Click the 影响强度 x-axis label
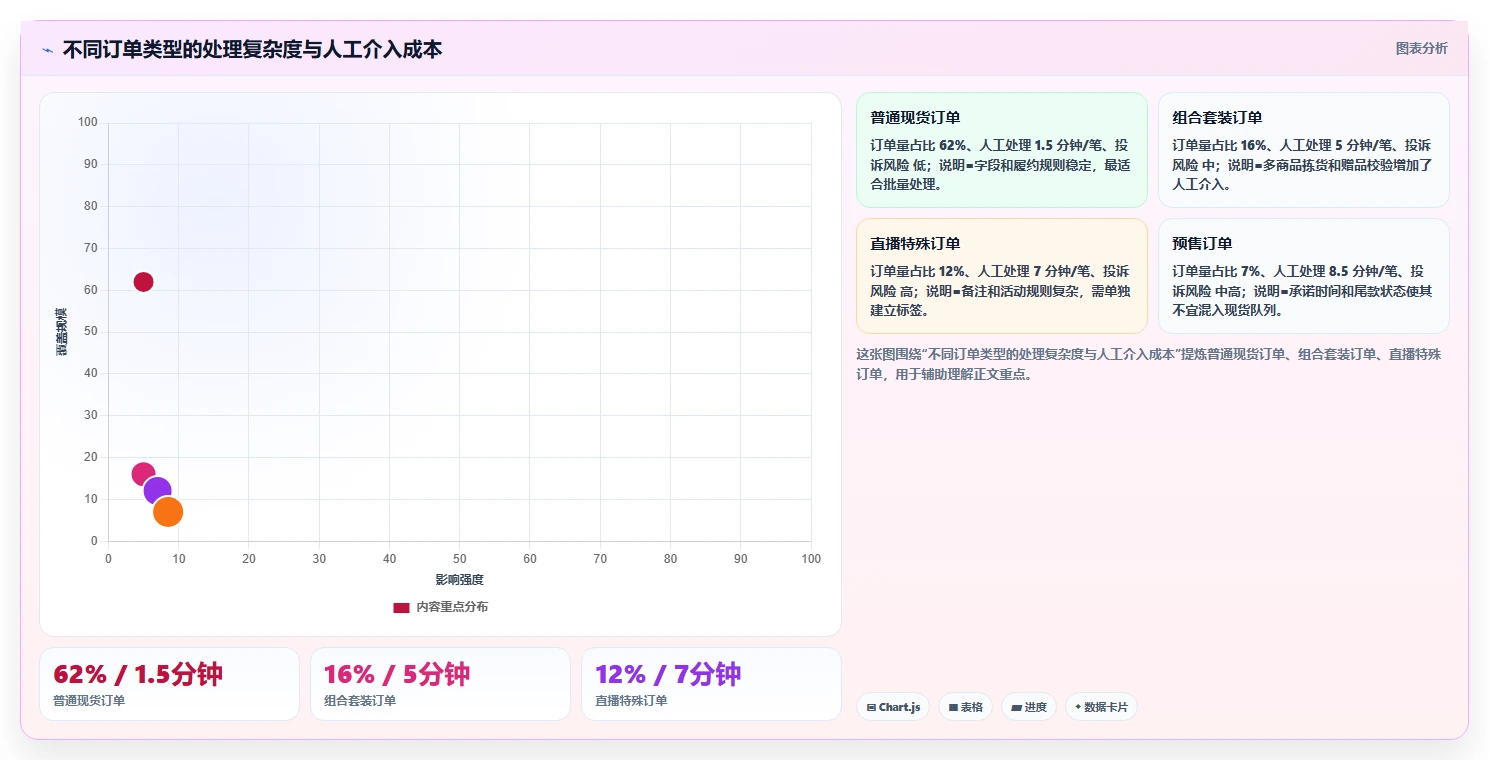 click(x=459, y=580)
